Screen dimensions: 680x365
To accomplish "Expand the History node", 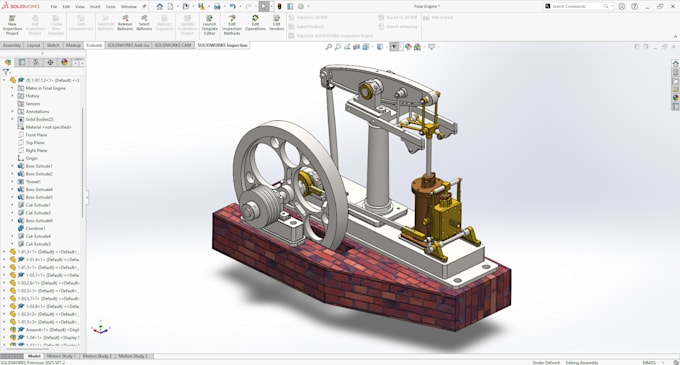I will click(12, 96).
